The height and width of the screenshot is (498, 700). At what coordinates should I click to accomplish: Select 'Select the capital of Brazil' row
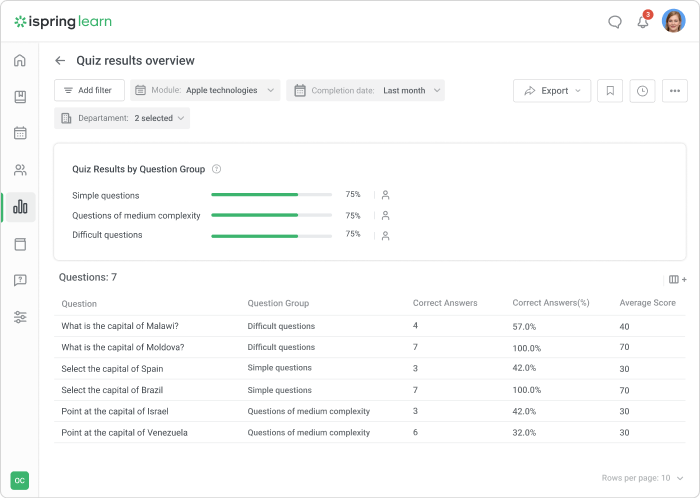pyautogui.click(x=370, y=390)
